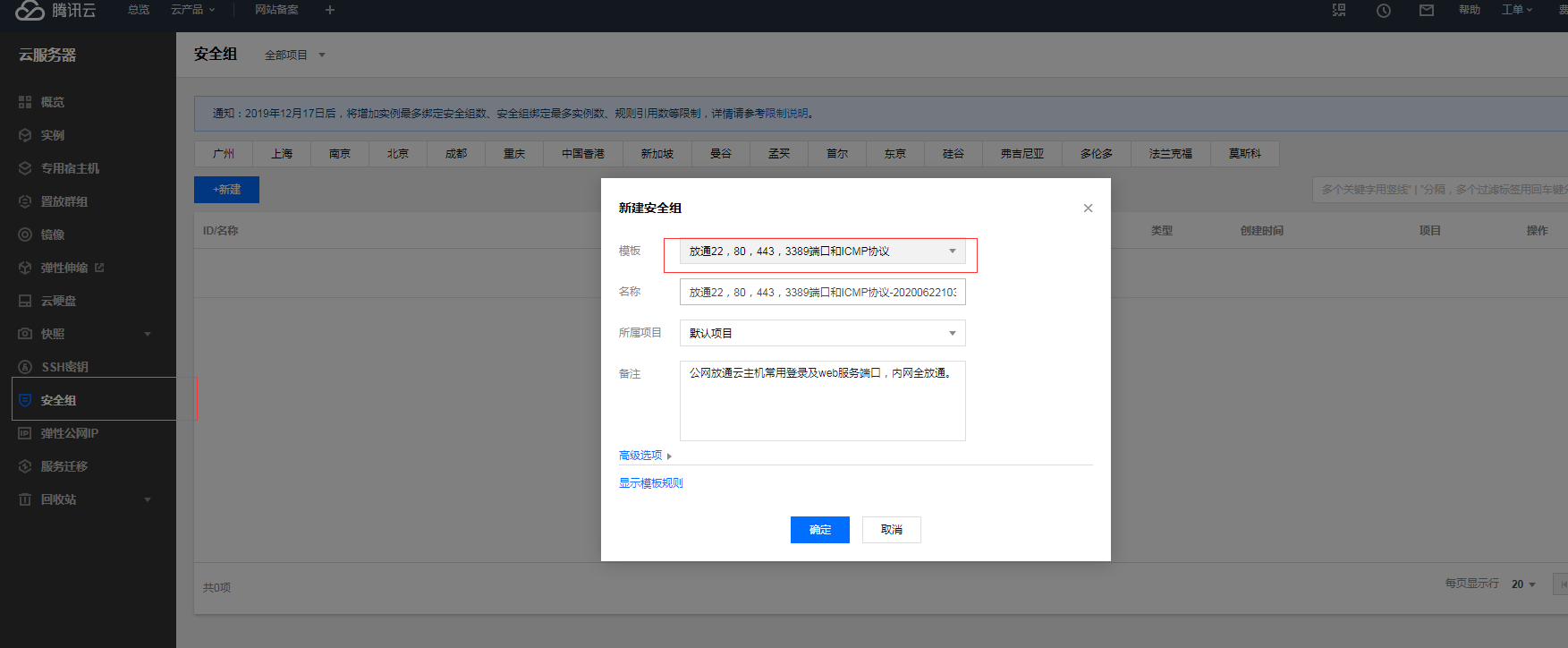Confirm with the 确定 button
Screen dimensions: 1568x648
point(820,530)
